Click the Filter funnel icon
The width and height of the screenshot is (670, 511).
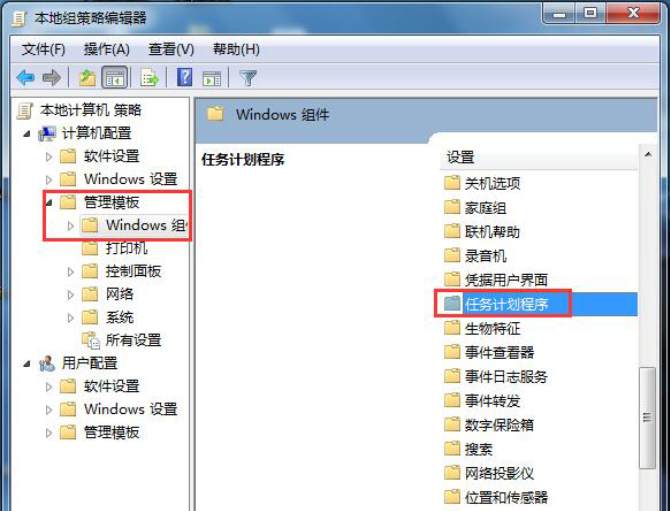click(x=248, y=78)
